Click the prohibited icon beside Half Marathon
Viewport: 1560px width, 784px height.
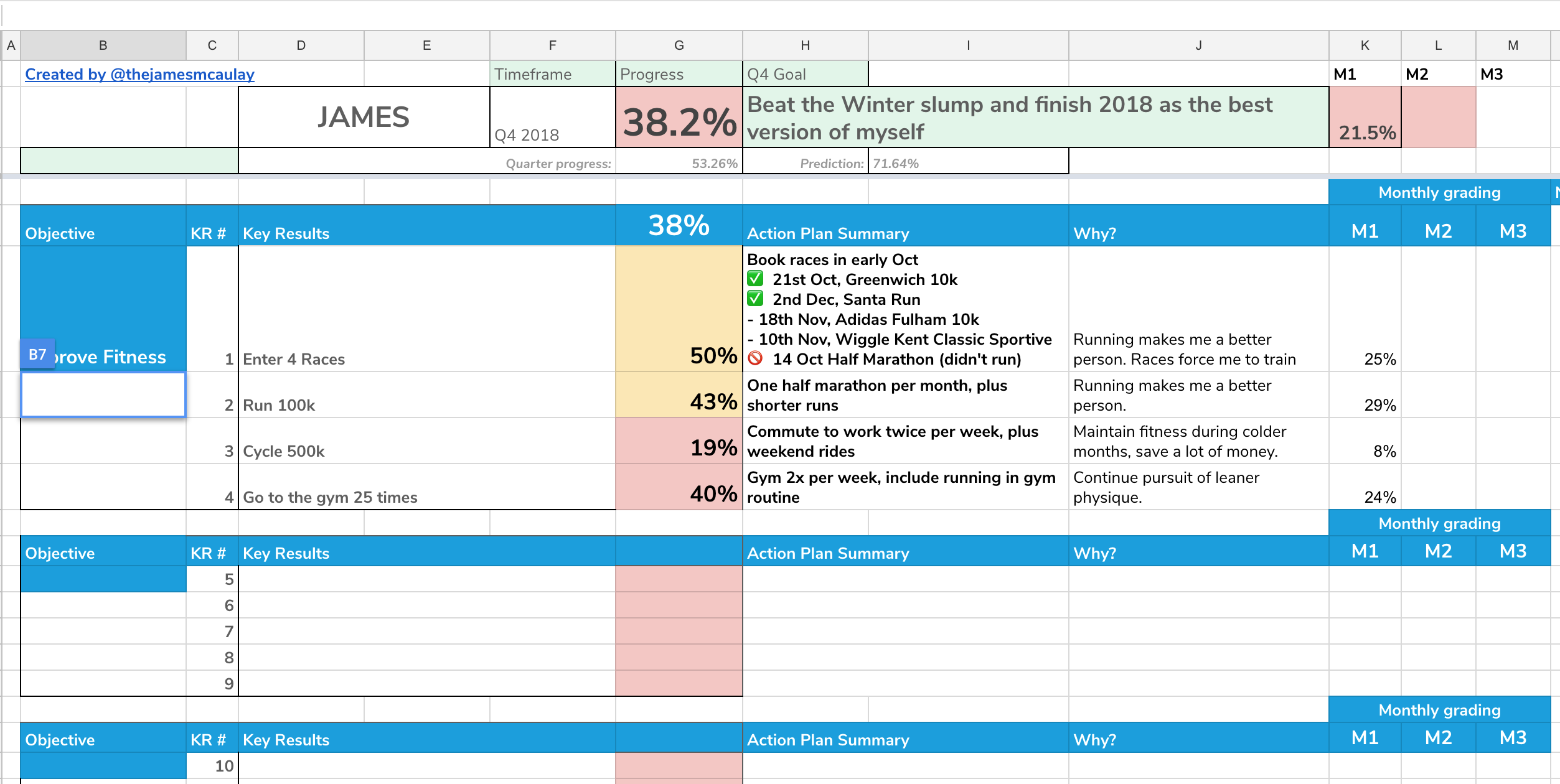(x=755, y=358)
